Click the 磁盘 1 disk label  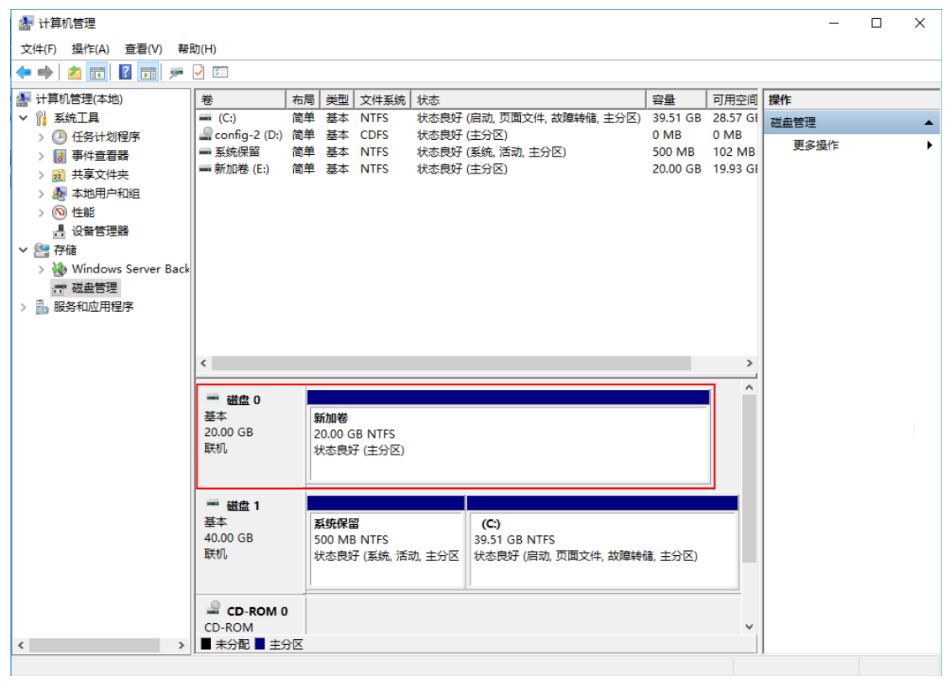point(243,506)
